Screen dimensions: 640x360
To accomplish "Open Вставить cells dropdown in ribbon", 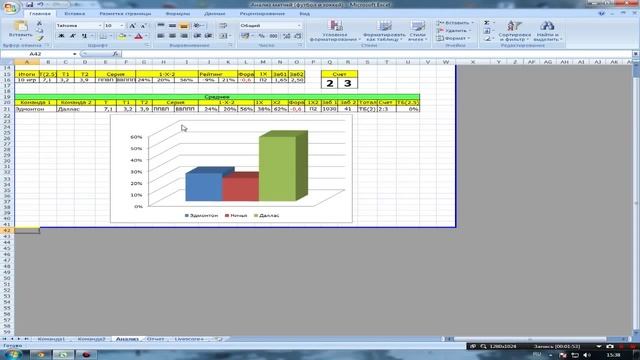I will (x=454, y=23).
